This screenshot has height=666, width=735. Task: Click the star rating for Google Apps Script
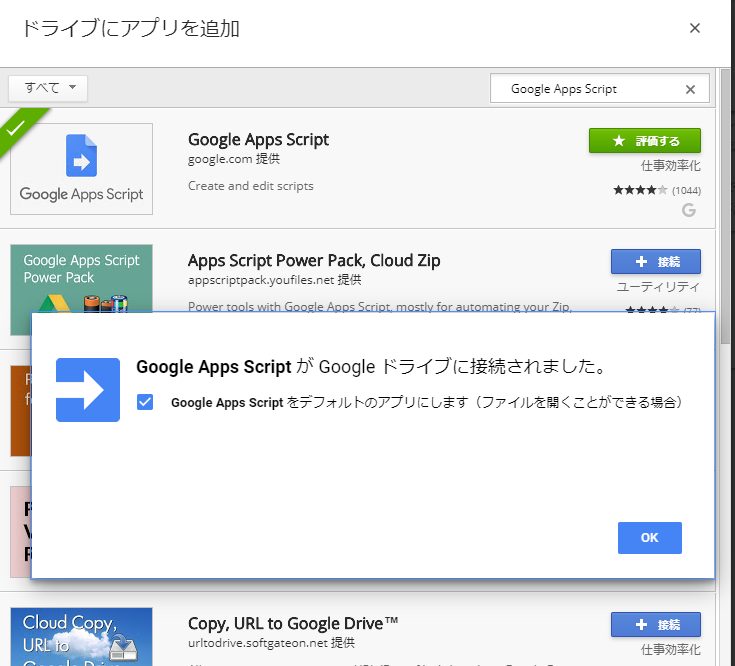640,190
